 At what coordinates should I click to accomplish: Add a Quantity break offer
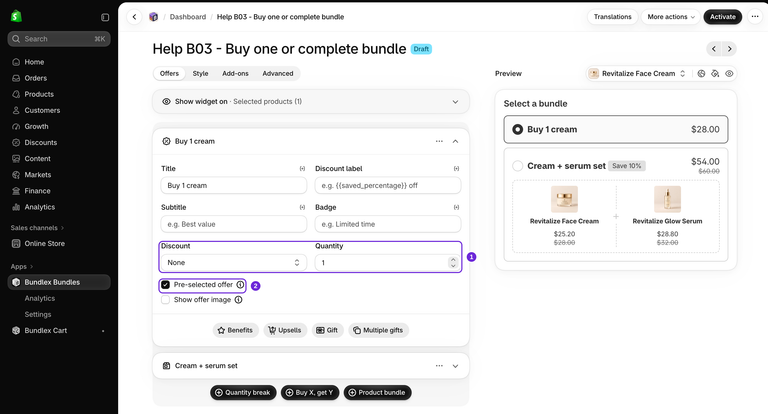243,392
